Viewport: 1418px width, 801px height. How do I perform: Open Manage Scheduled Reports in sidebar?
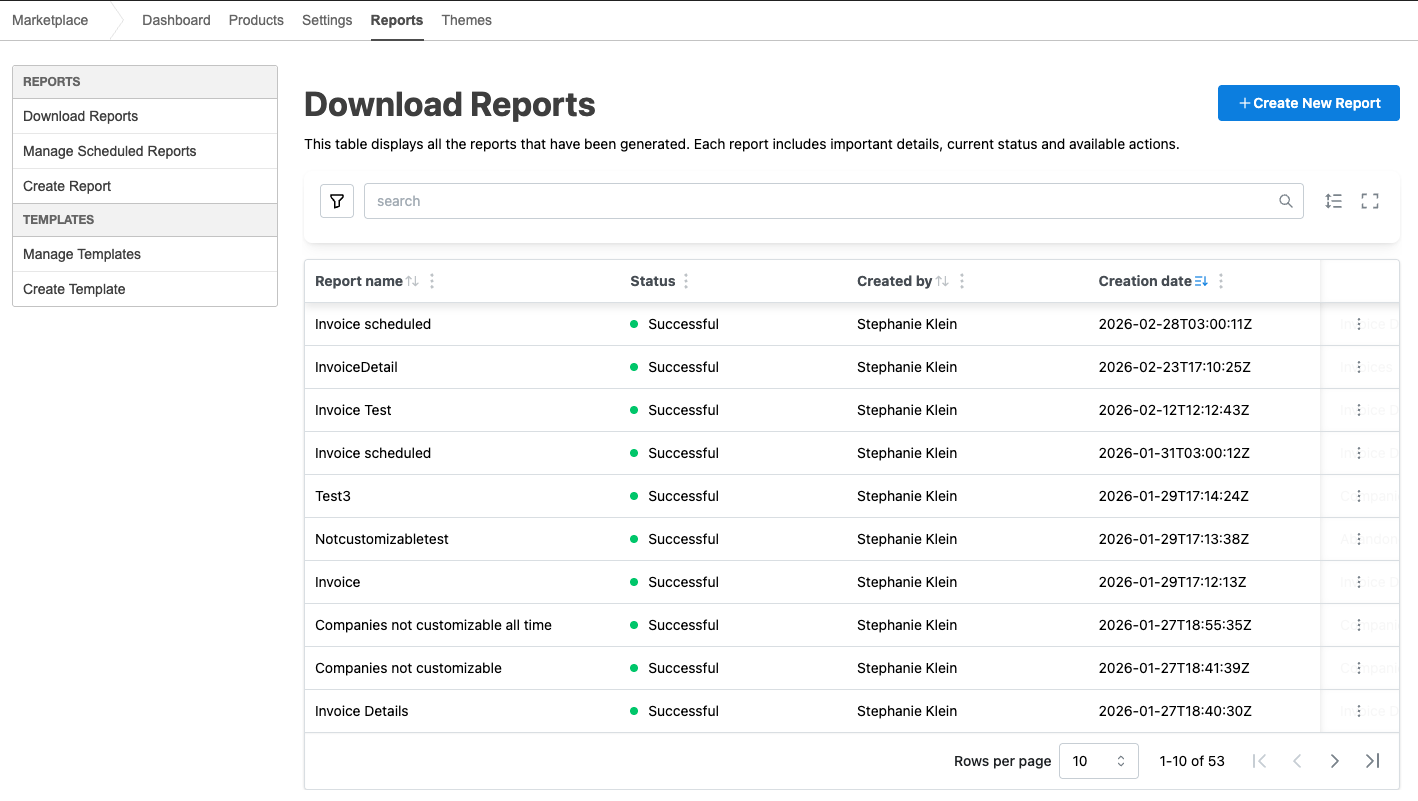(x=110, y=151)
